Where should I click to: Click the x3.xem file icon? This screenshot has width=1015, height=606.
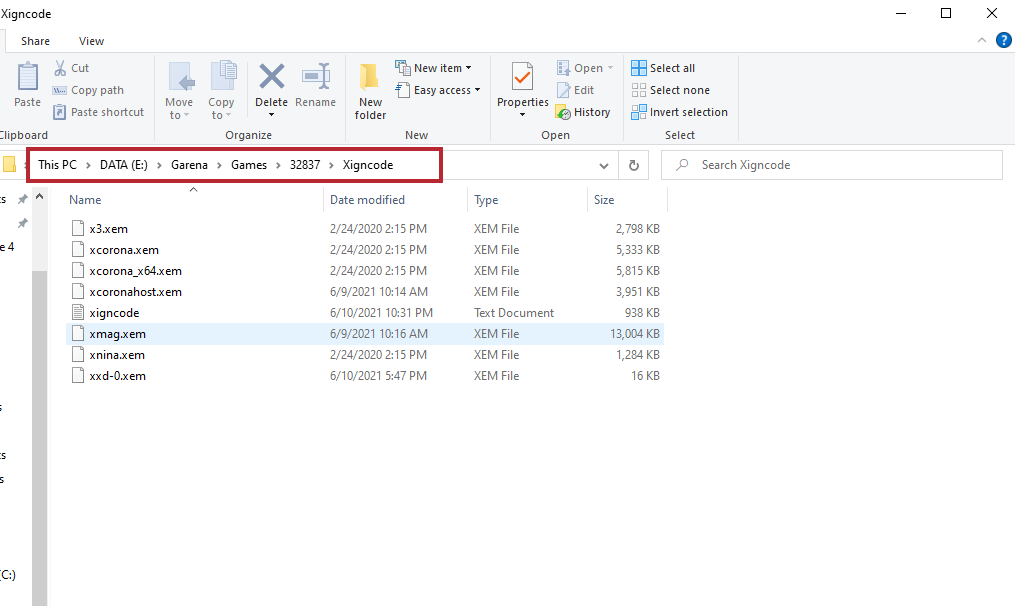pyautogui.click(x=78, y=229)
